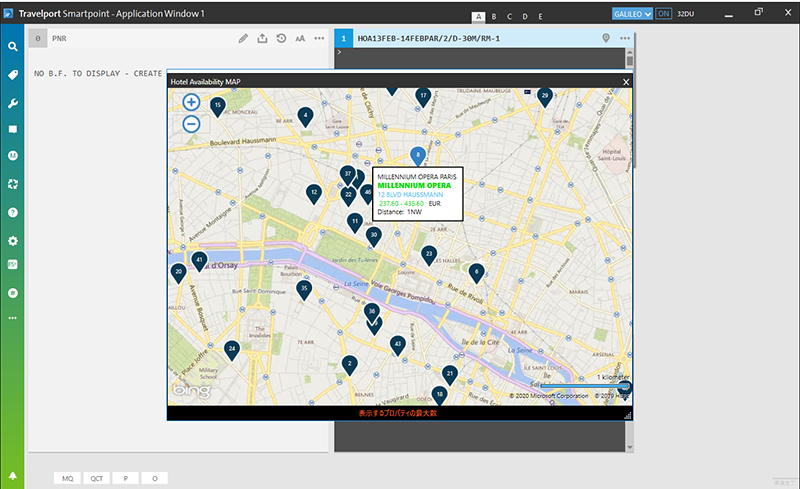
Task: Click the FS sidebar icon
Action: click(x=13, y=264)
